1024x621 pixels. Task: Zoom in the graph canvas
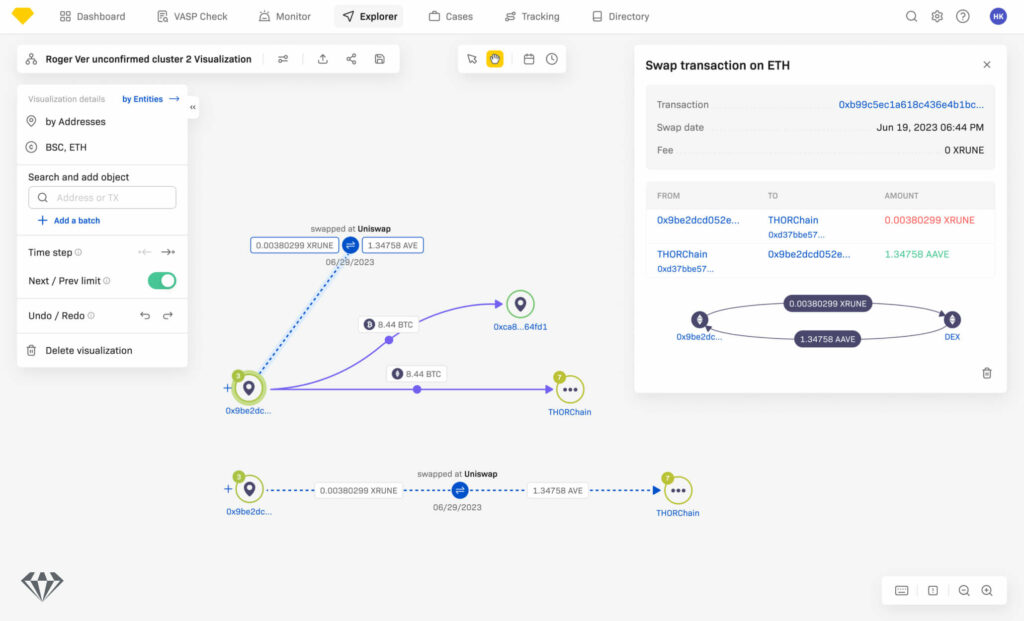coord(987,590)
